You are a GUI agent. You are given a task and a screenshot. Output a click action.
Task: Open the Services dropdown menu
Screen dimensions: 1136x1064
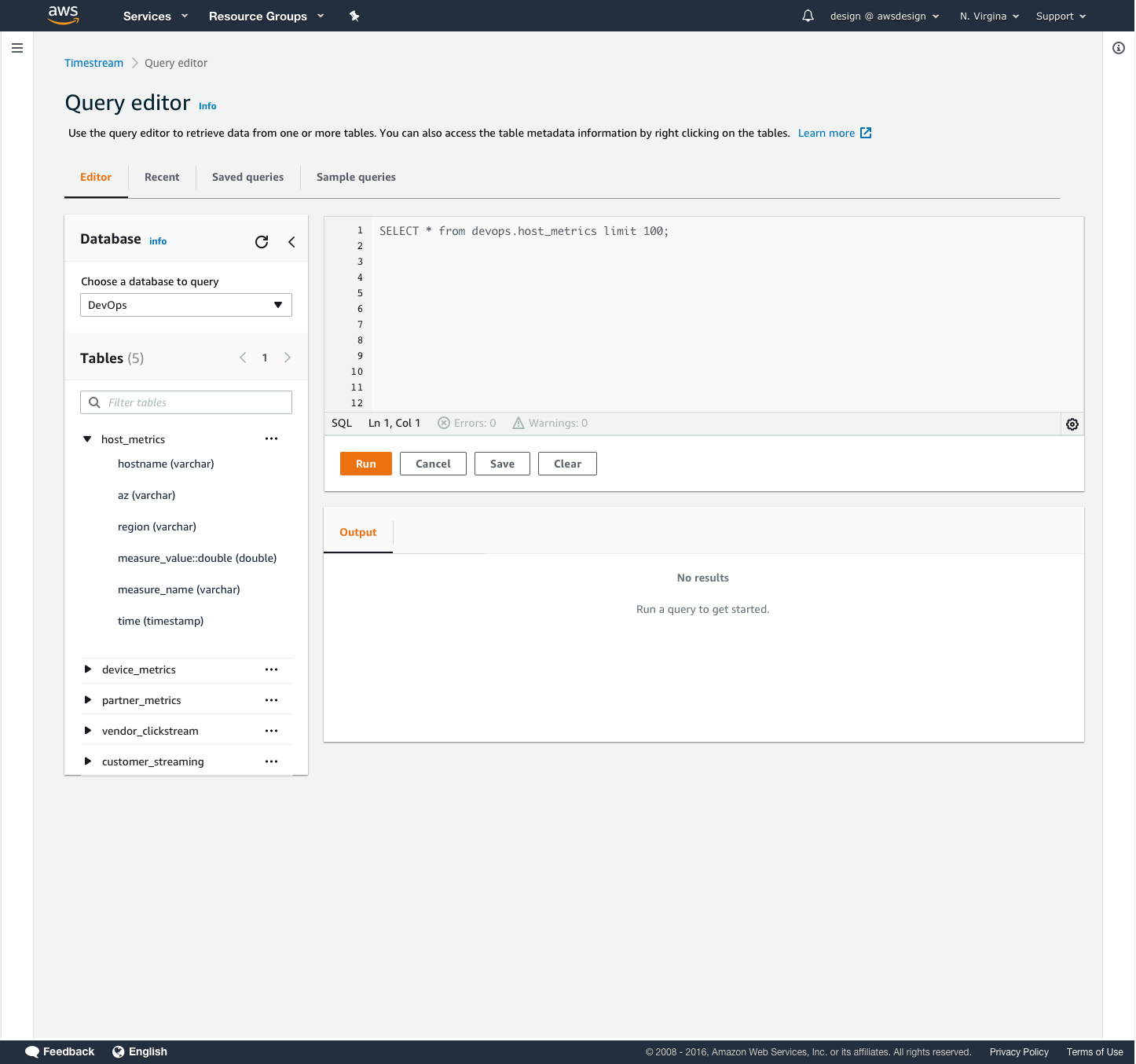(x=156, y=16)
